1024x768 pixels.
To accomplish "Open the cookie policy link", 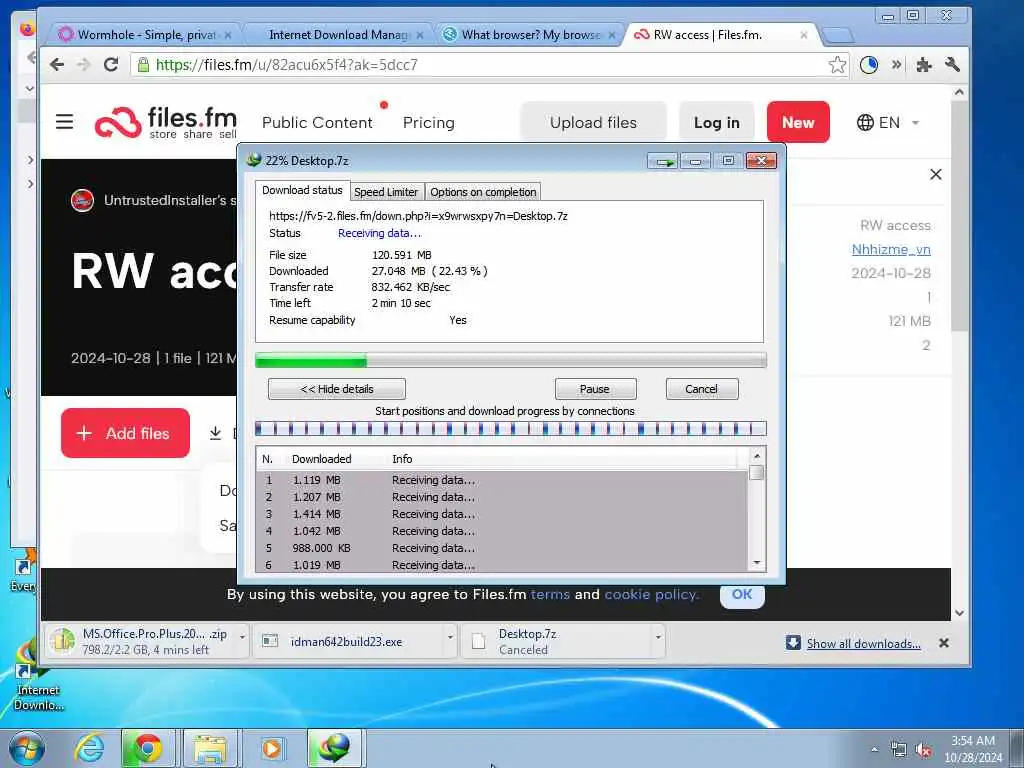I will [x=651, y=594].
